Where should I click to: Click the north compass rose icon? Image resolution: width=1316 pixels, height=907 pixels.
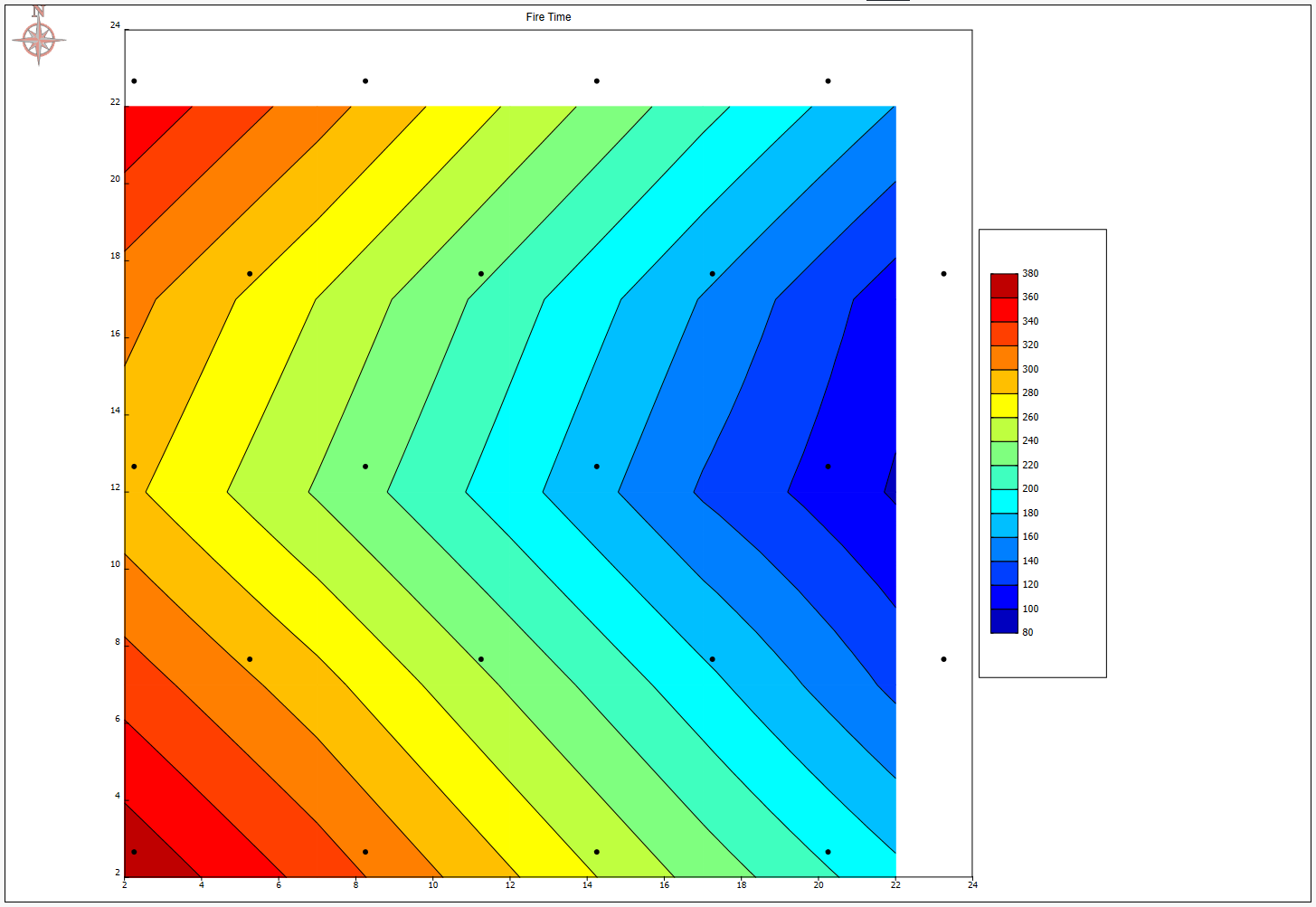[39, 38]
